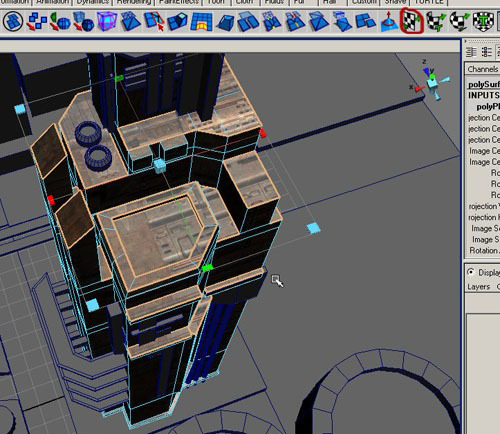The width and height of the screenshot is (500, 434).
Task: Click the INPUTS heading in channel box
Action: coord(484,95)
